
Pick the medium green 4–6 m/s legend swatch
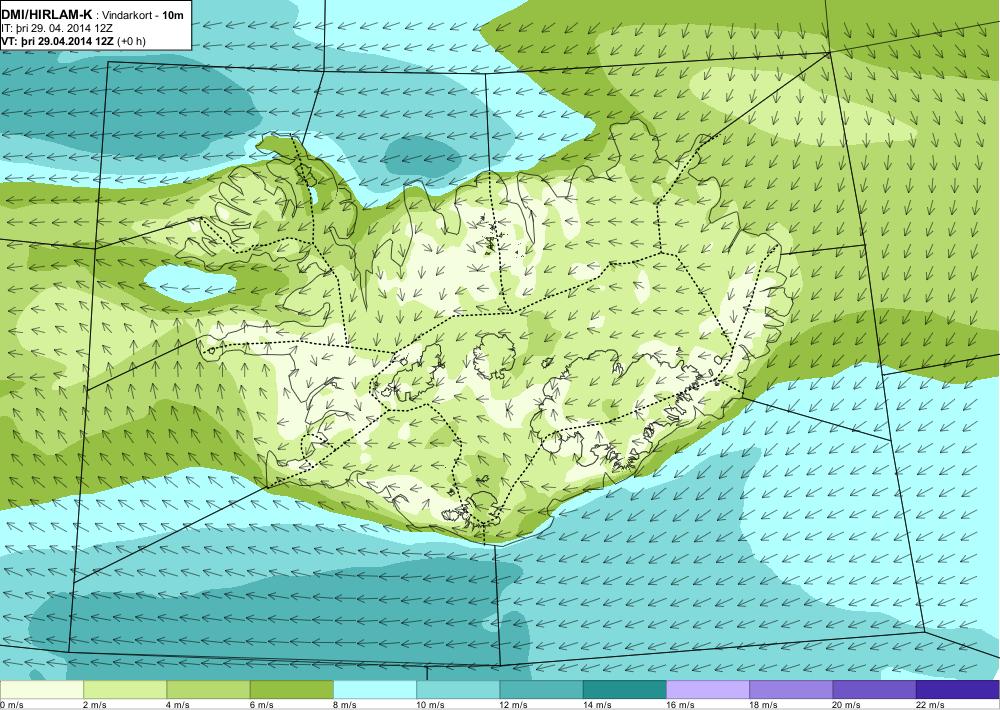[209, 690]
